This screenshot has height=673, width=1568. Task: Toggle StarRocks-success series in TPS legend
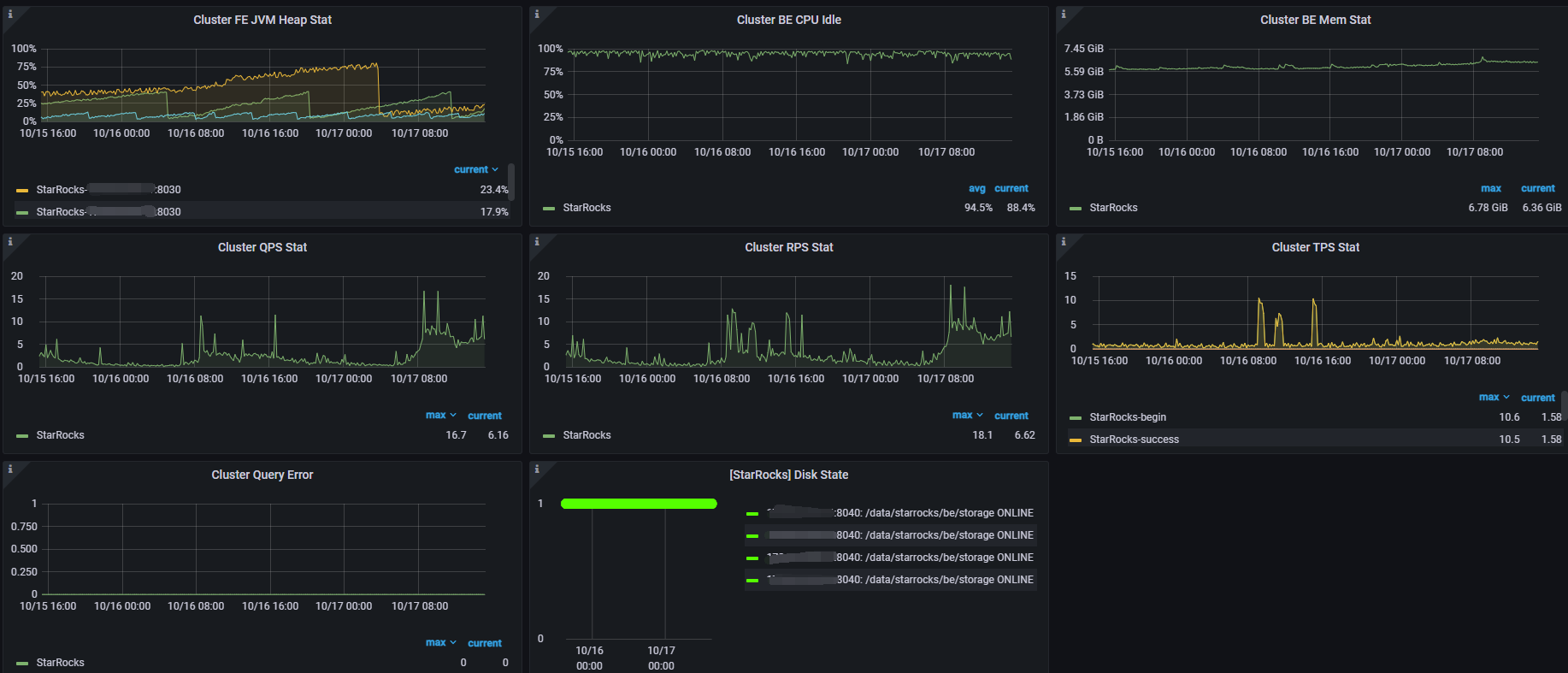1134,440
